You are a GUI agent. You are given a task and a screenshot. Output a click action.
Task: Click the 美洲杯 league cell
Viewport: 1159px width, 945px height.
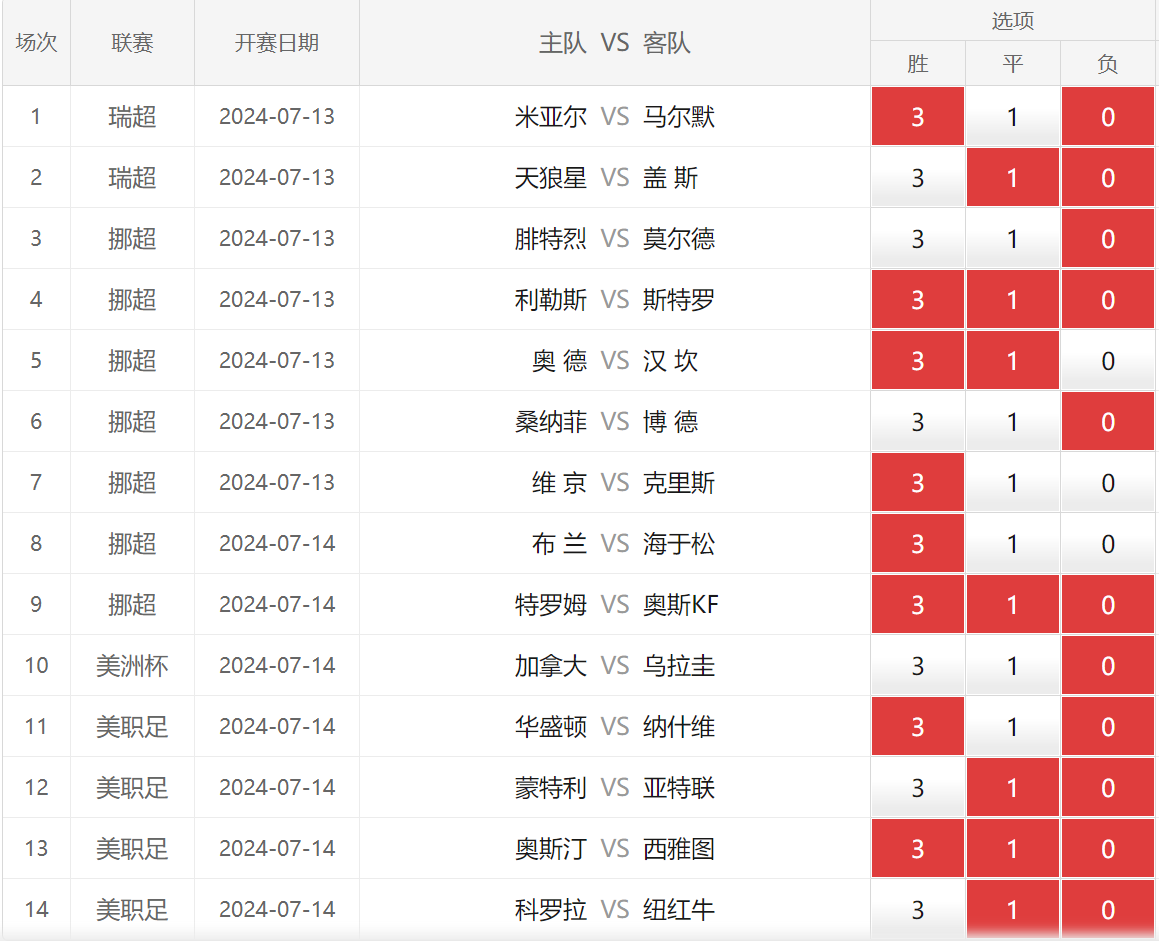132,665
